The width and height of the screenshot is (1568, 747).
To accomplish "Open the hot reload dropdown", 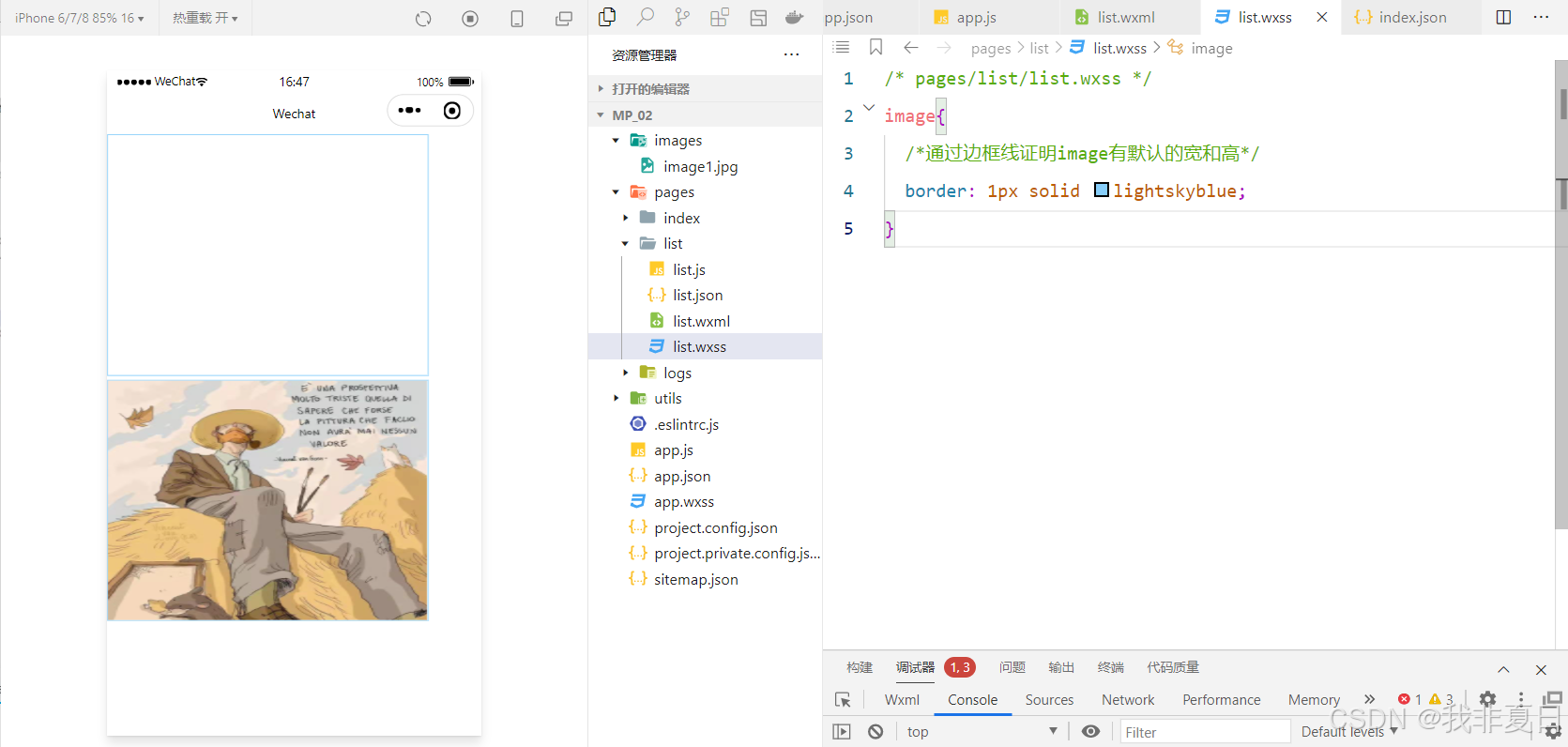I will 206,18.
